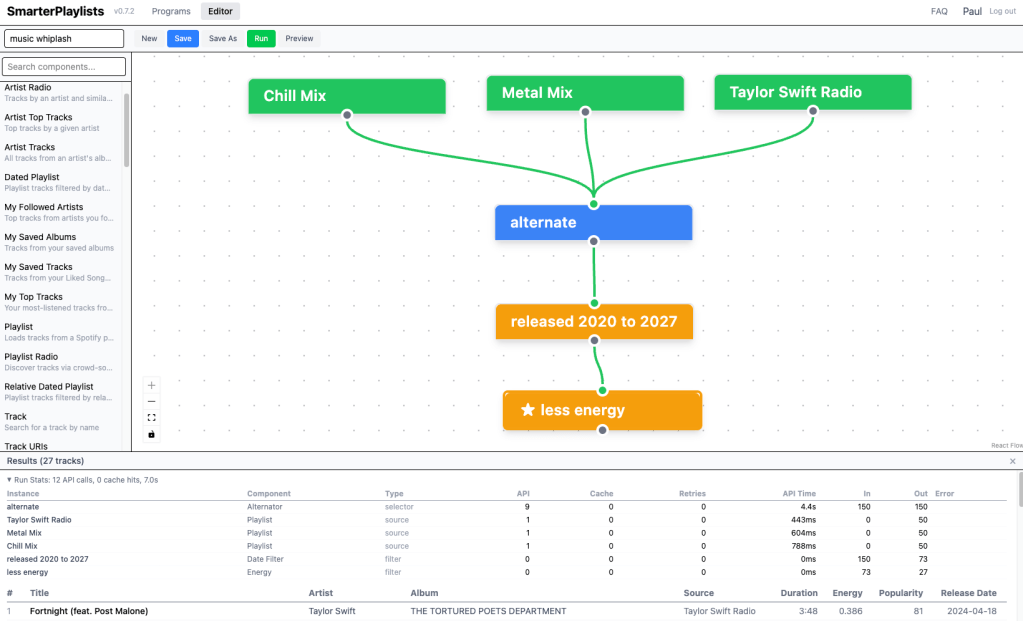Click the Taylor Swift Radio output connector

pyautogui.click(x=812, y=111)
